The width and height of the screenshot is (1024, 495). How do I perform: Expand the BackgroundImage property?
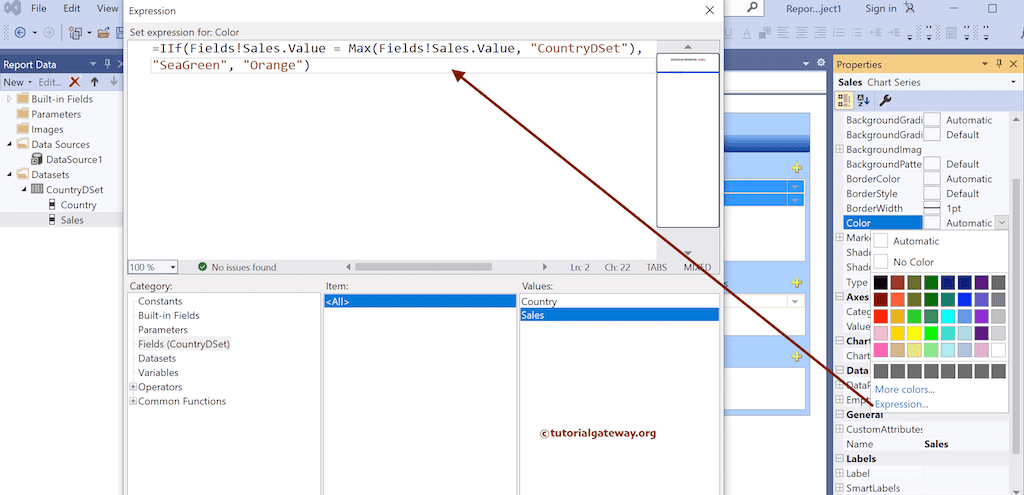coord(840,150)
